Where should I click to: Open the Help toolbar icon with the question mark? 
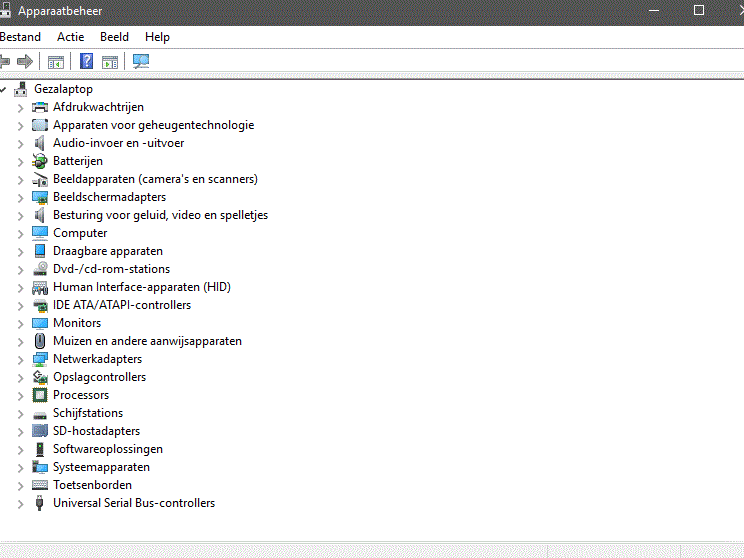pos(86,61)
